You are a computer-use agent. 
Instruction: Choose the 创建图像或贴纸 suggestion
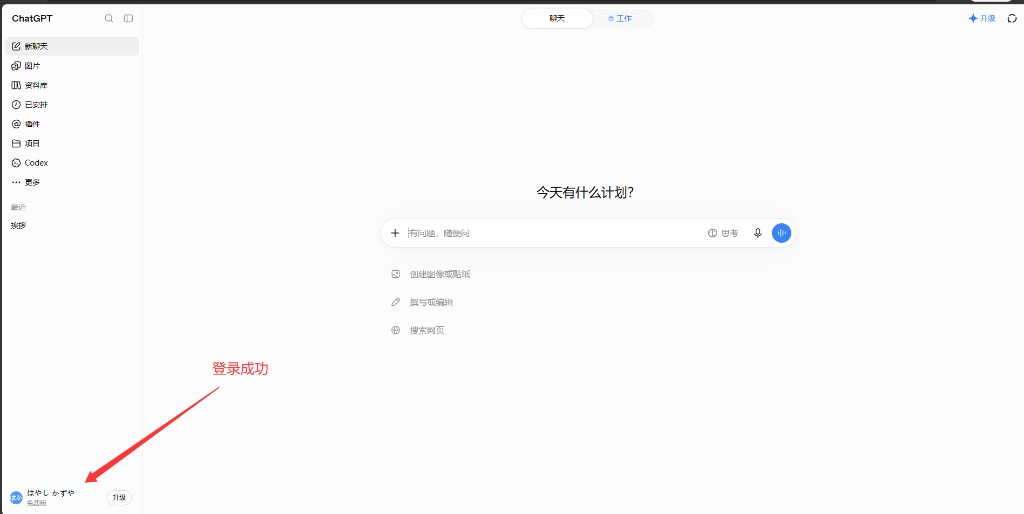pos(431,274)
